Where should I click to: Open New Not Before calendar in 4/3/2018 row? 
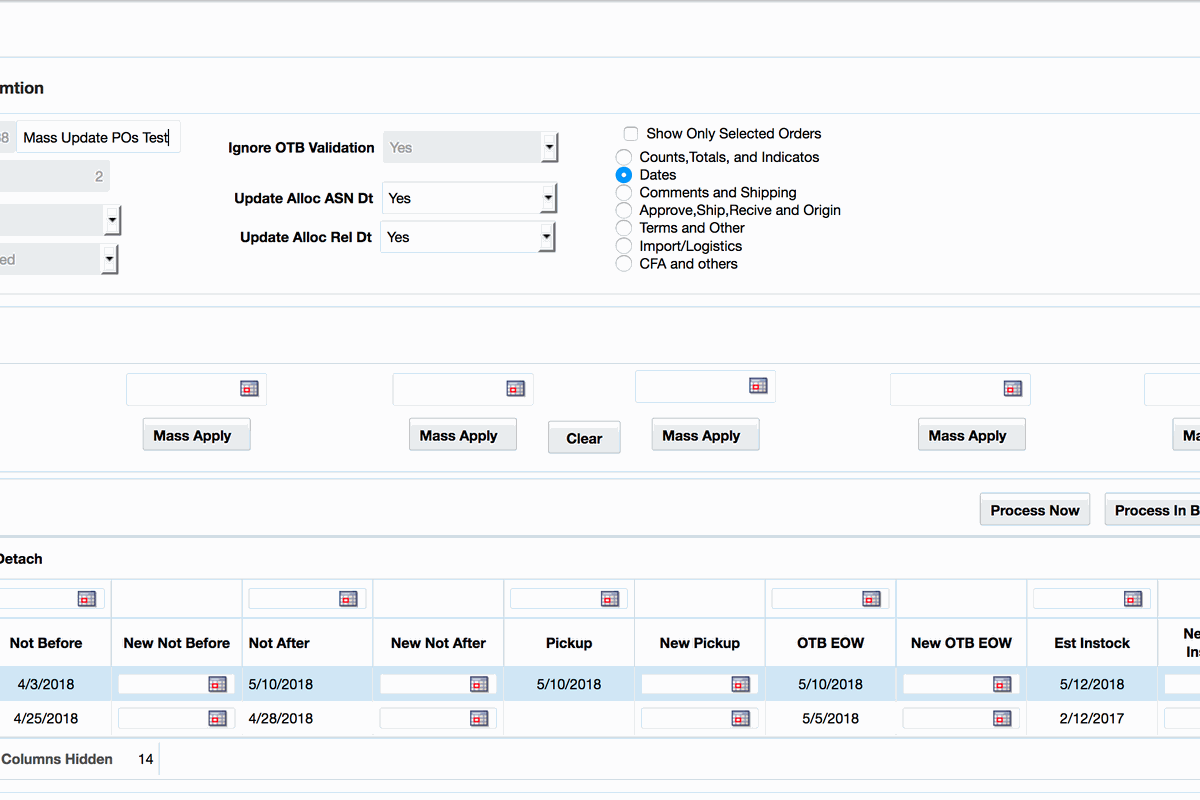pos(217,684)
